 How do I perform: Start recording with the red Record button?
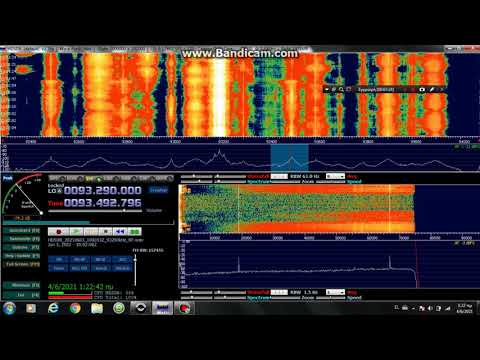point(58,231)
